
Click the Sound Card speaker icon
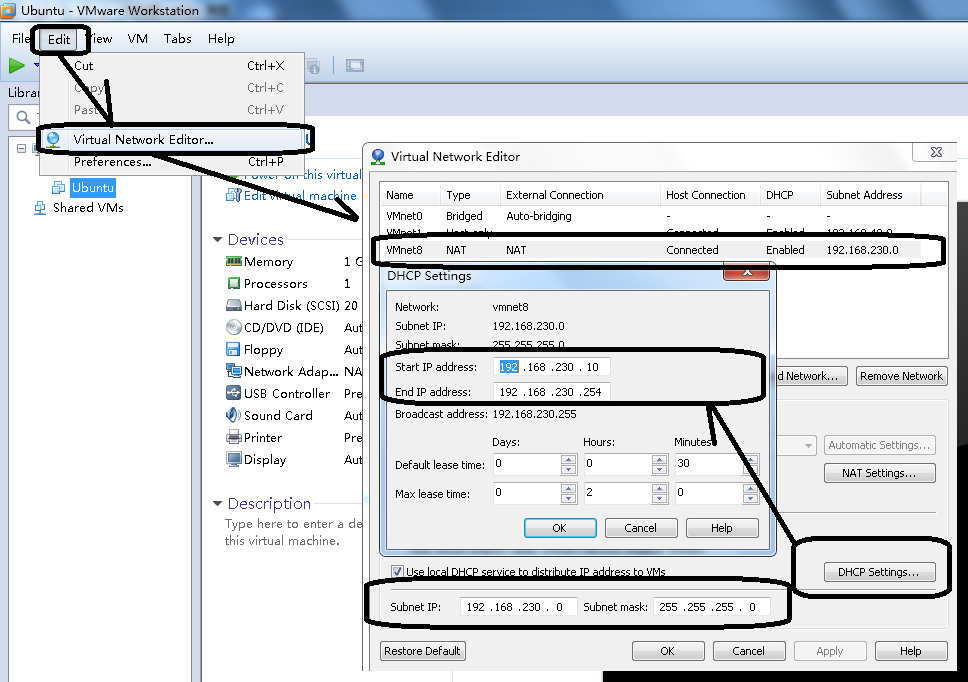pos(234,416)
